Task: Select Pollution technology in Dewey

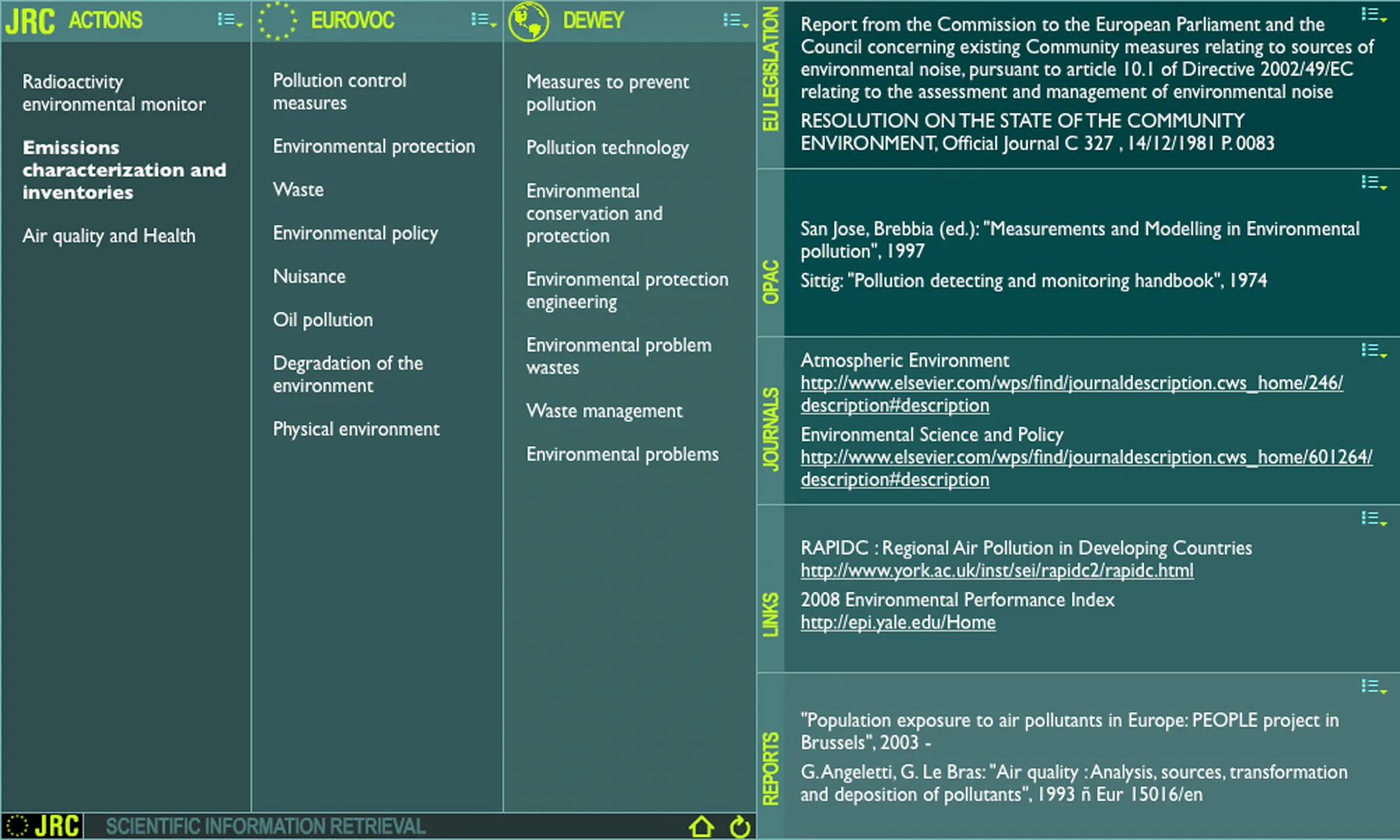Action: click(607, 148)
